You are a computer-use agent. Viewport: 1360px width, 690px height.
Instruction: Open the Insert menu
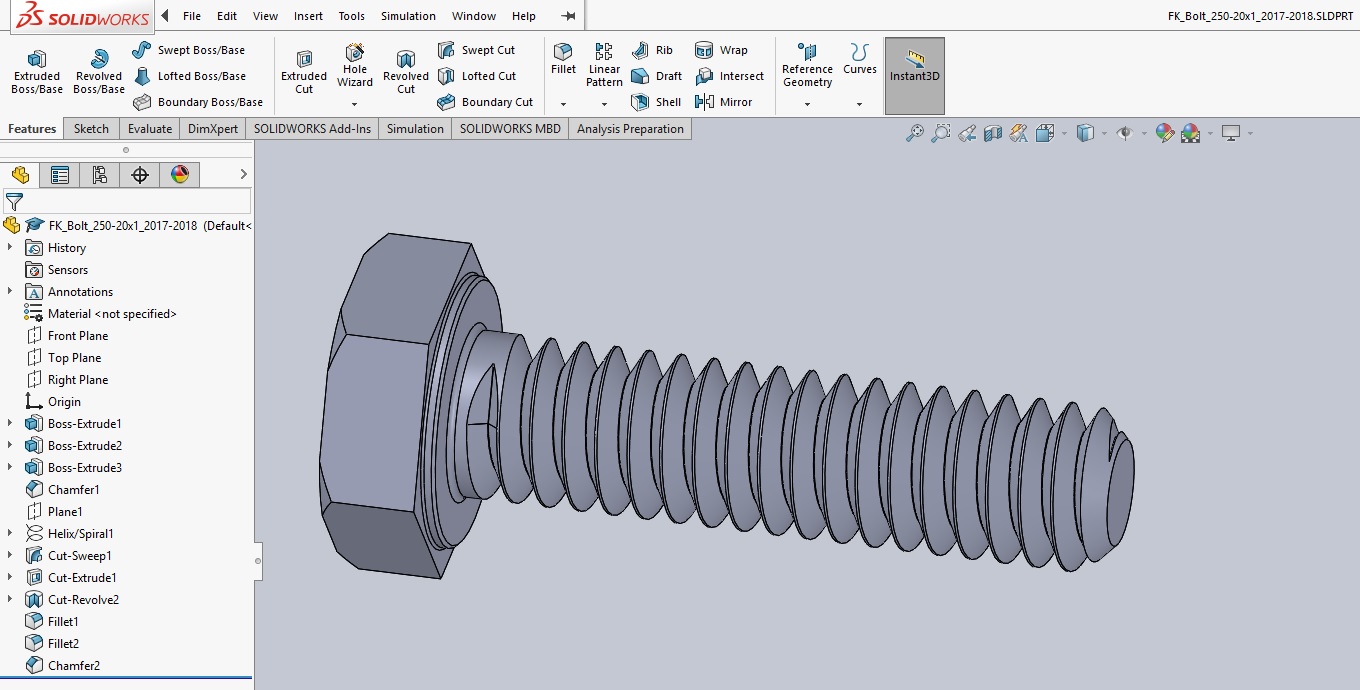pyautogui.click(x=308, y=16)
